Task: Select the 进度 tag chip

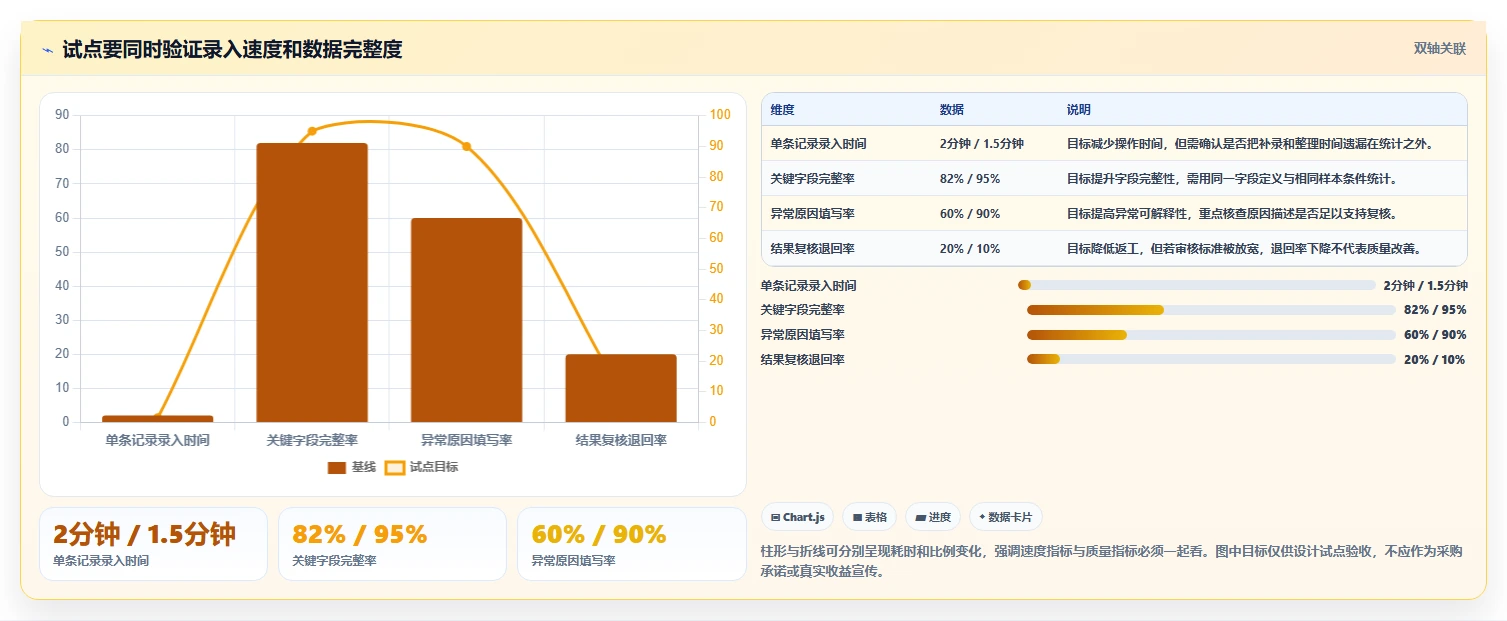Action: (932, 517)
